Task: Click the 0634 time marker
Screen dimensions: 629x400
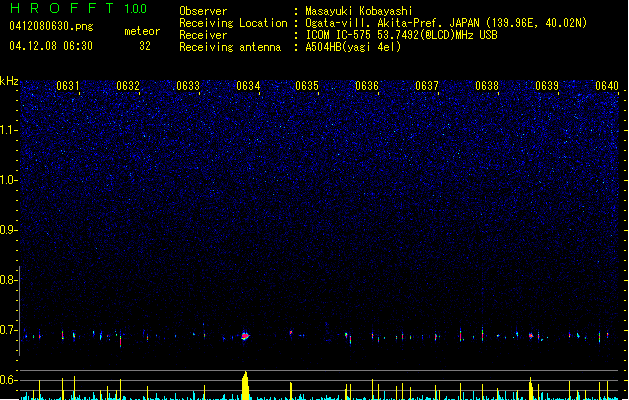Action: [248, 86]
